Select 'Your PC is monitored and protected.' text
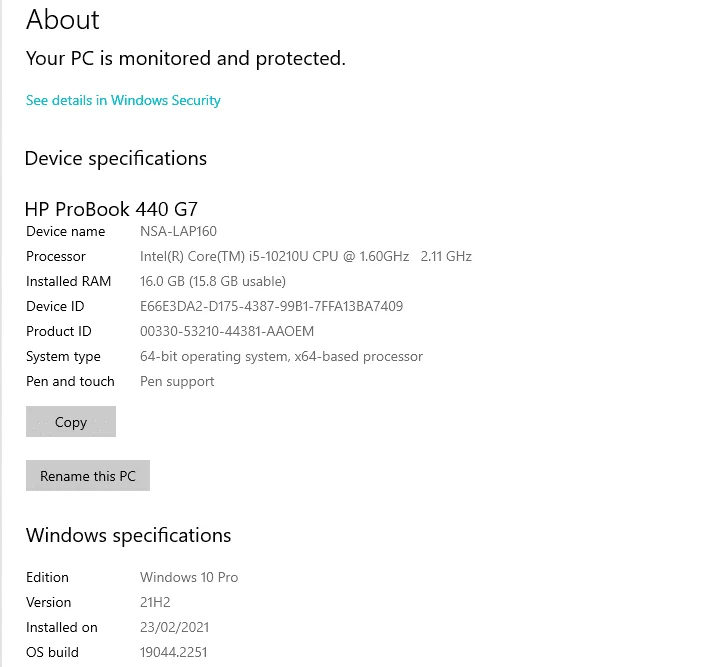This screenshot has width=724, height=667. point(186,59)
